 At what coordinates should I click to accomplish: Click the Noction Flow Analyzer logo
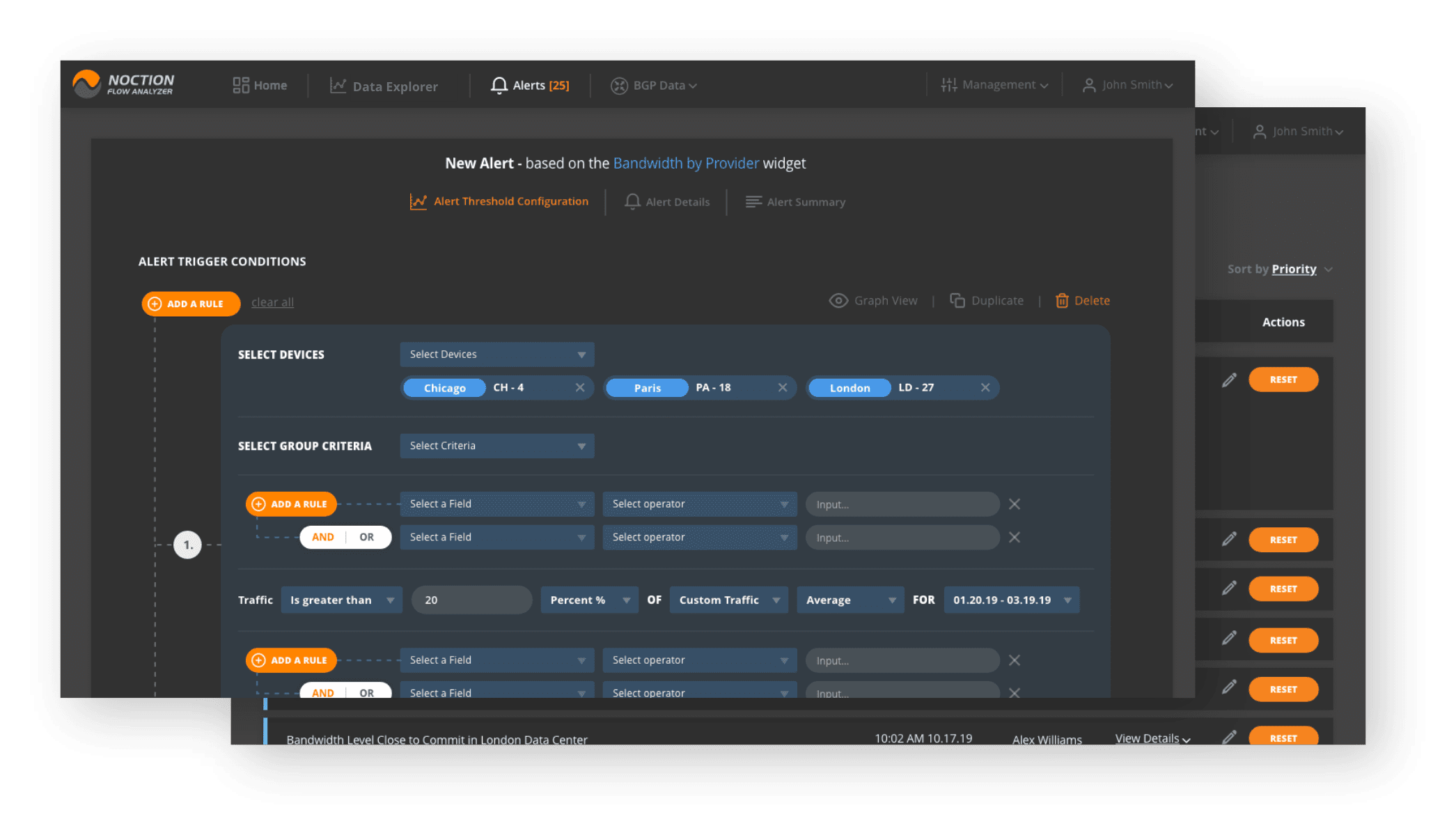tap(124, 84)
